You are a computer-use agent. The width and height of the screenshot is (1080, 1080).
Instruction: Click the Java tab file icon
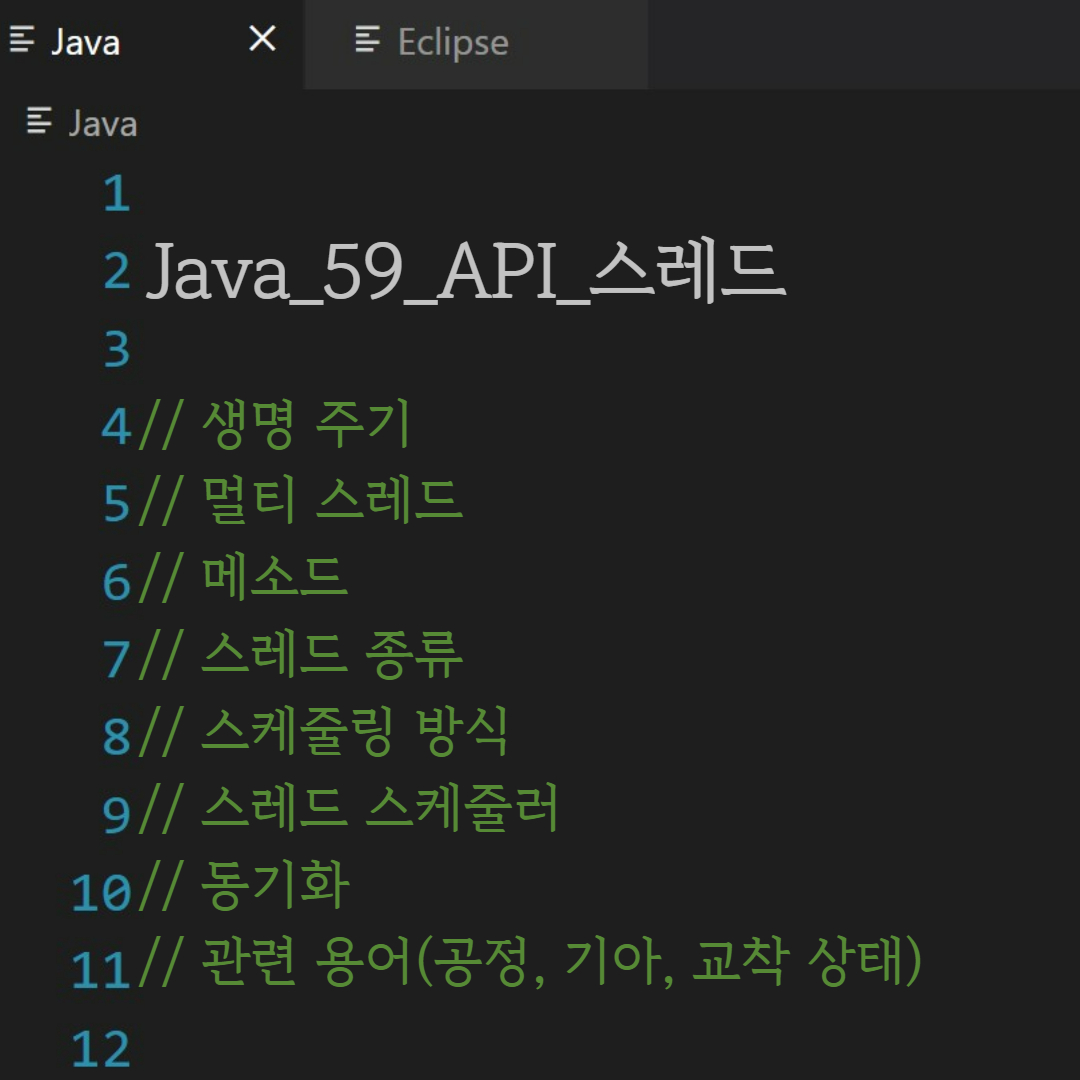pos(22,39)
